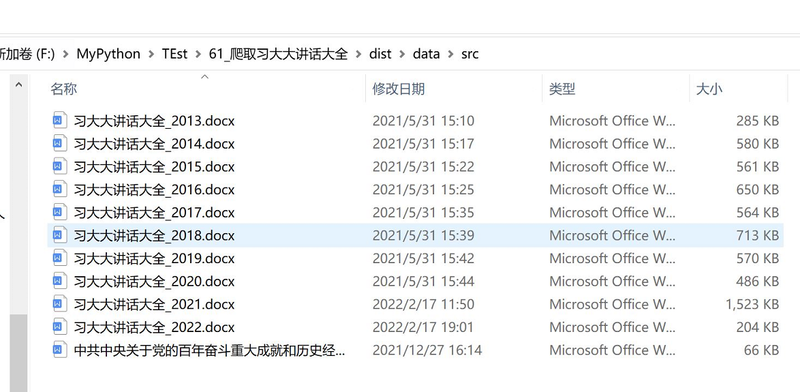Click the Word icon of 习大大讲话大全_2020.docx
Screen dimensions: 800x392
tap(59, 281)
